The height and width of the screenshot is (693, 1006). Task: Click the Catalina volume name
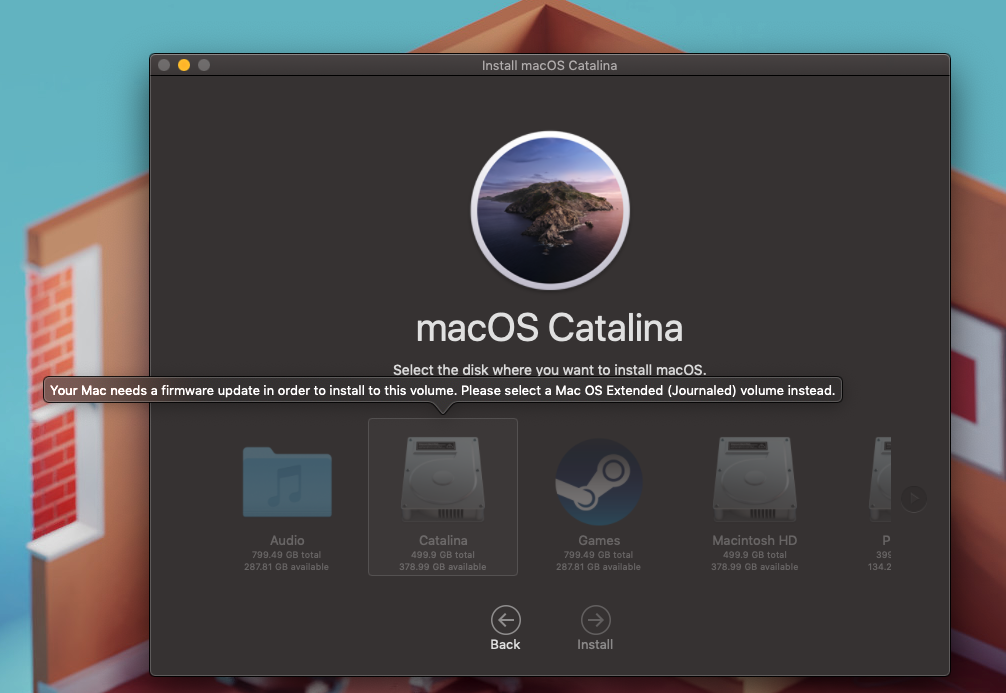pos(443,540)
